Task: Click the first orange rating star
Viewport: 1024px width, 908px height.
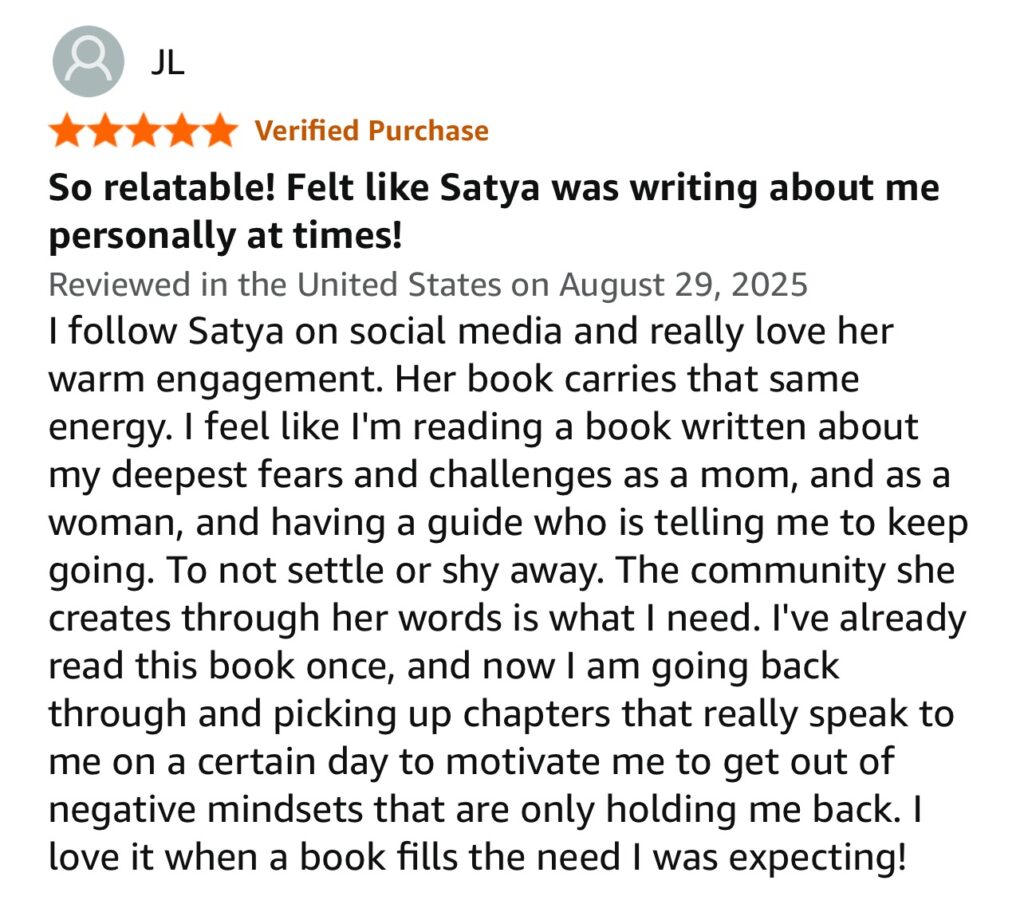Action: [x=67, y=131]
